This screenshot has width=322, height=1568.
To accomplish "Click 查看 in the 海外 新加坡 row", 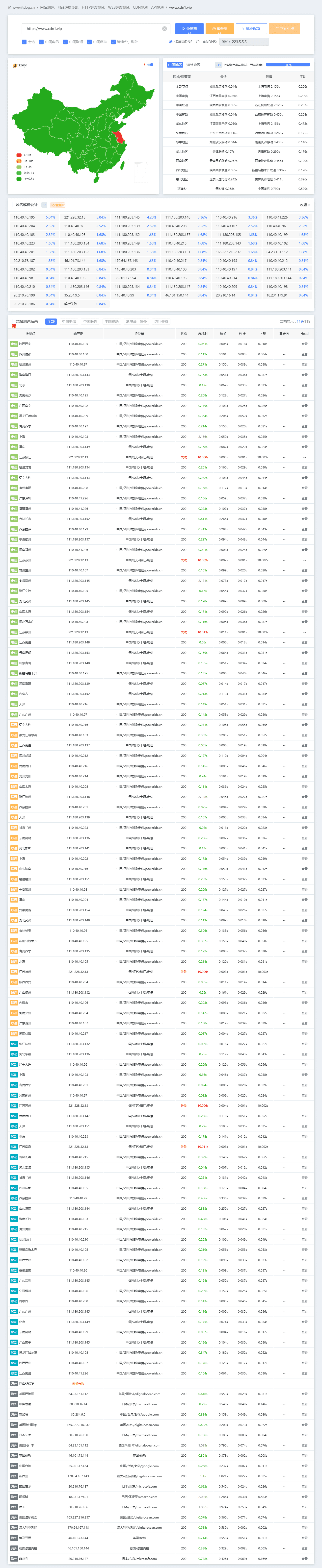I will pos(304,1415).
